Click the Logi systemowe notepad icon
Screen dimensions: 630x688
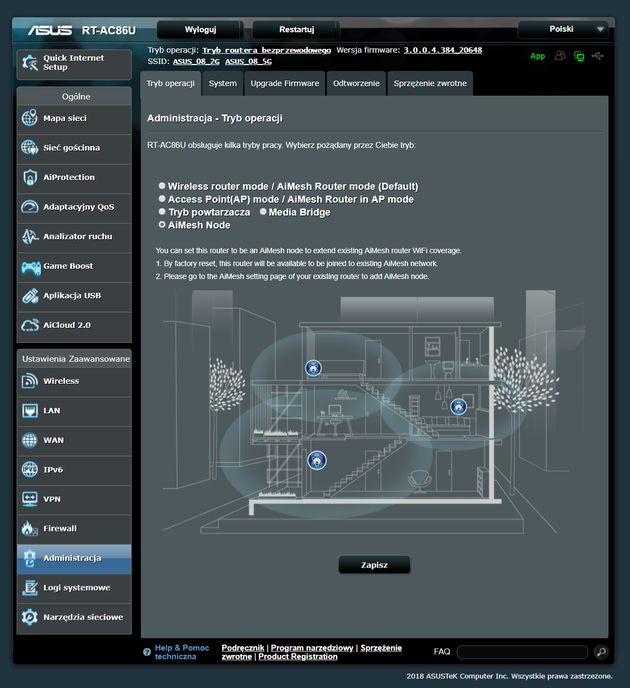(x=29, y=588)
